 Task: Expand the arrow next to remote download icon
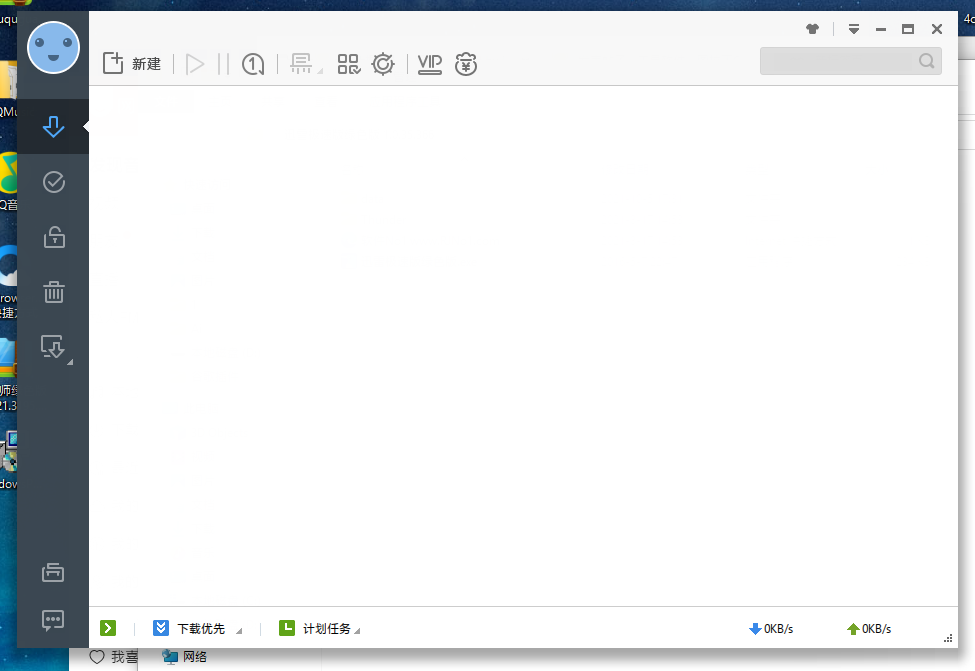[70, 362]
